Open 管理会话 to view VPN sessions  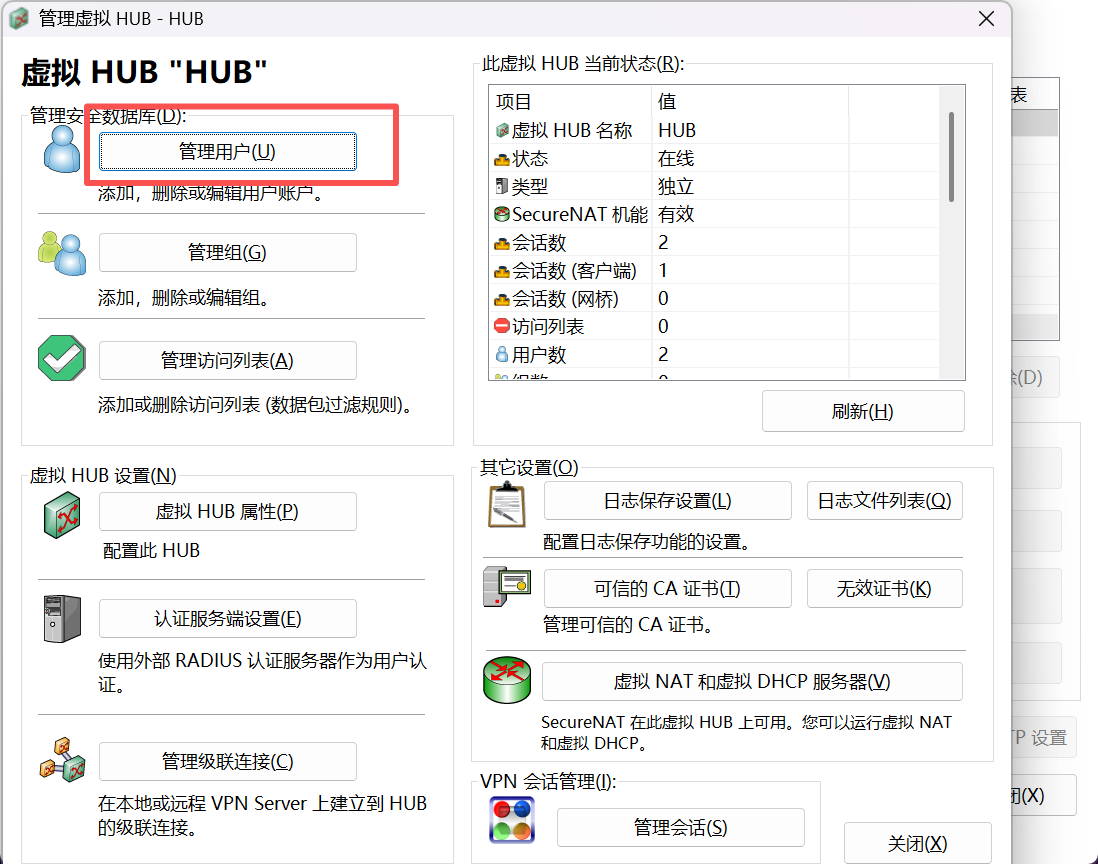[680, 827]
